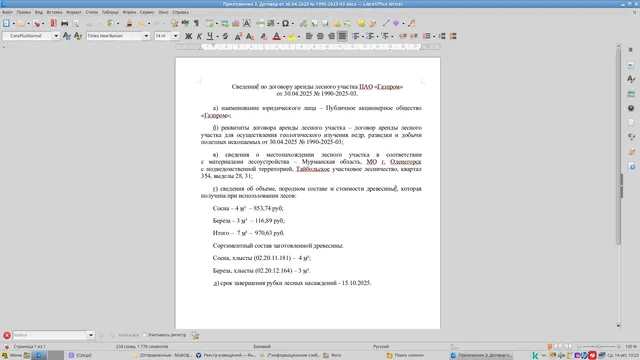Toggle formatting marks pilcrow icon
Image resolution: width=640 pixels, height=360 pixels.
pyautogui.click(x=196, y=24)
